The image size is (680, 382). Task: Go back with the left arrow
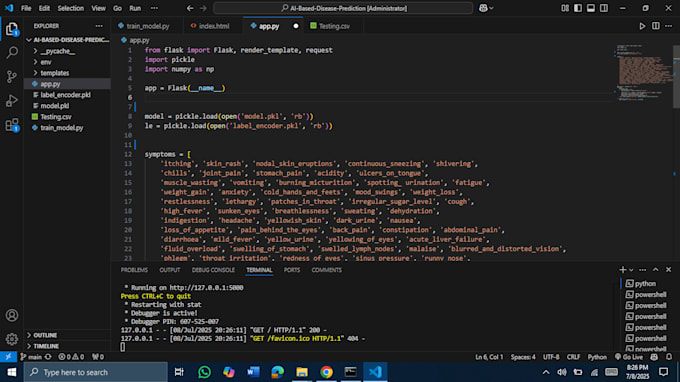(190, 8)
